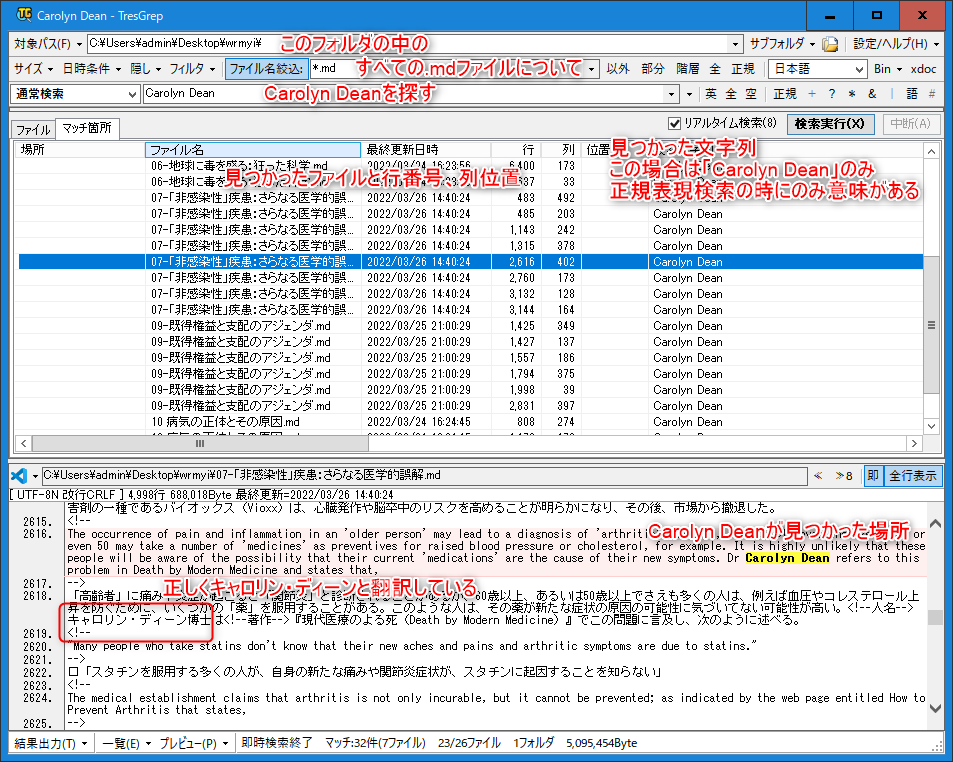The height and width of the screenshot is (762, 953).
Task: Toggle the ファイル名絞込 filter button
Action: coord(264,69)
